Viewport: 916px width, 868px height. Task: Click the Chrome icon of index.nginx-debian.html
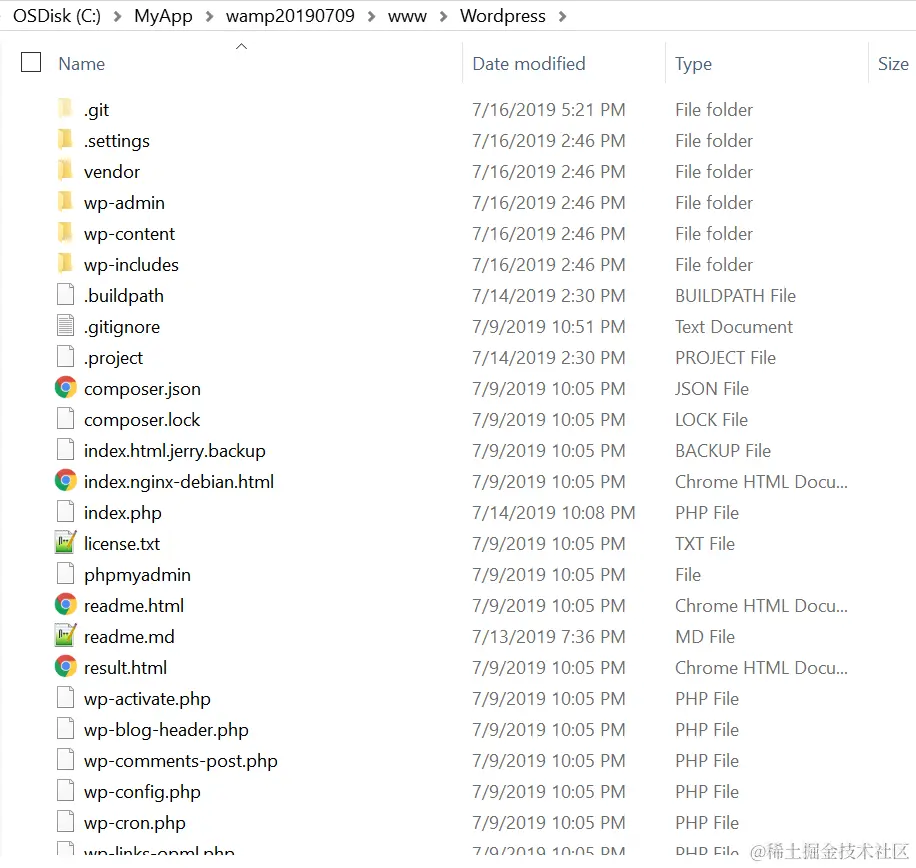[x=65, y=480]
